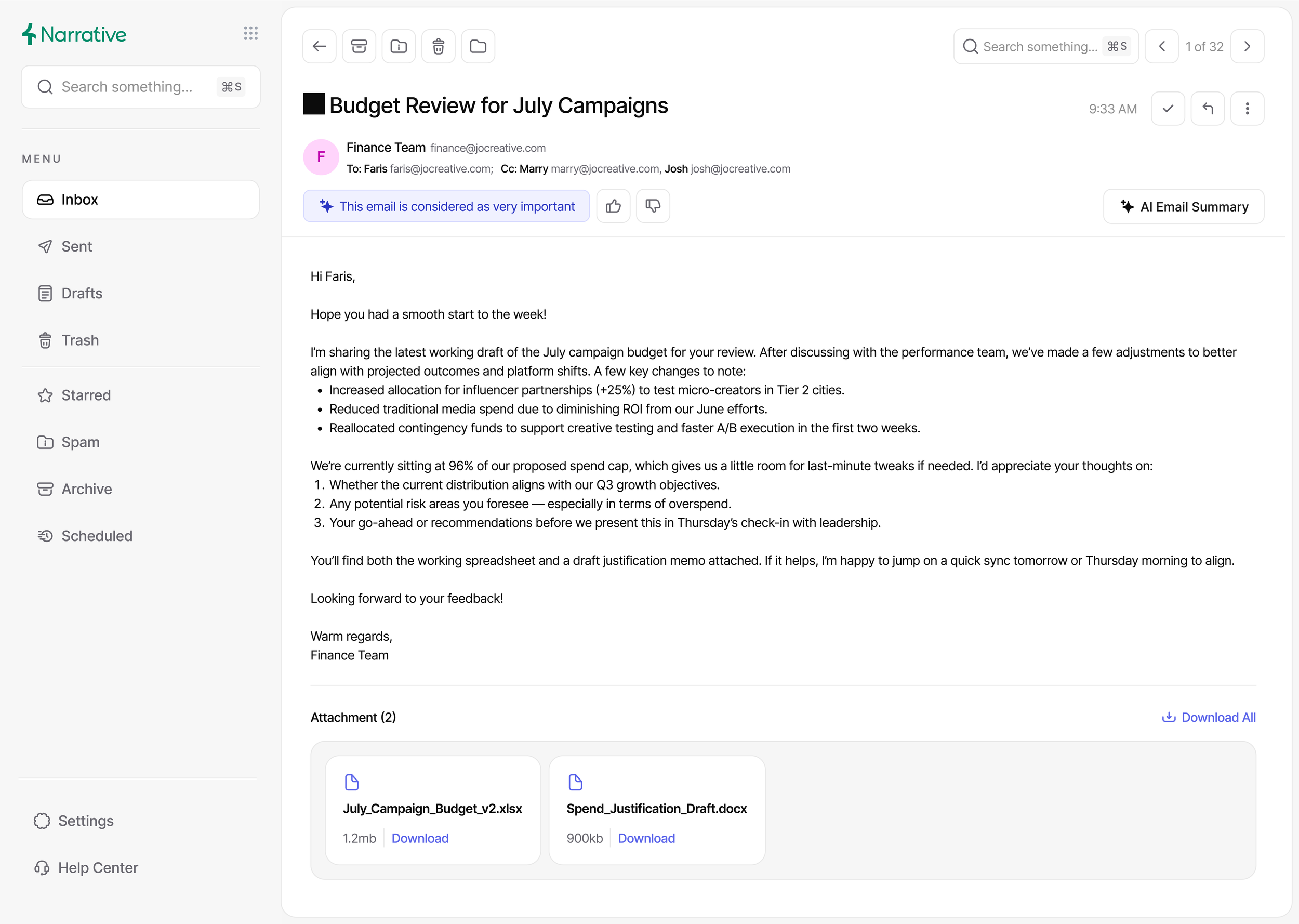Reply using the reply arrow icon
Screen dimensions: 1299x924
tap(1208, 108)
